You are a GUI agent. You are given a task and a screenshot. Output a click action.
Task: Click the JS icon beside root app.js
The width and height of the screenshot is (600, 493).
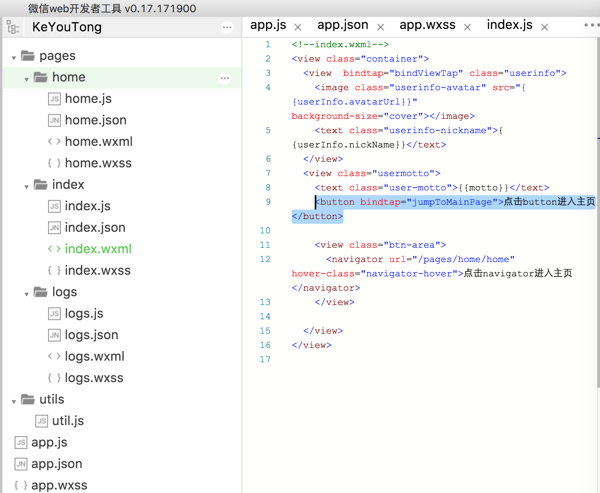(x=21, y=442)
